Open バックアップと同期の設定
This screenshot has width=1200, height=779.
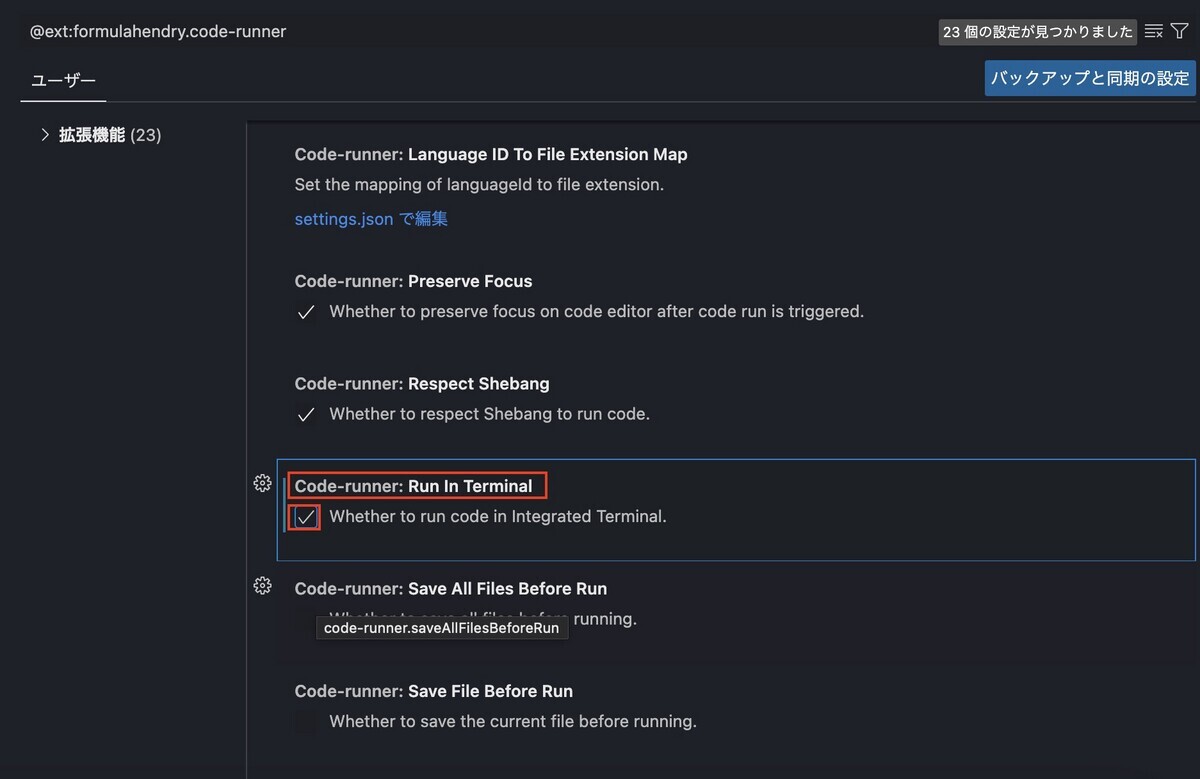pyautogui.click(x=1089, y=78)
